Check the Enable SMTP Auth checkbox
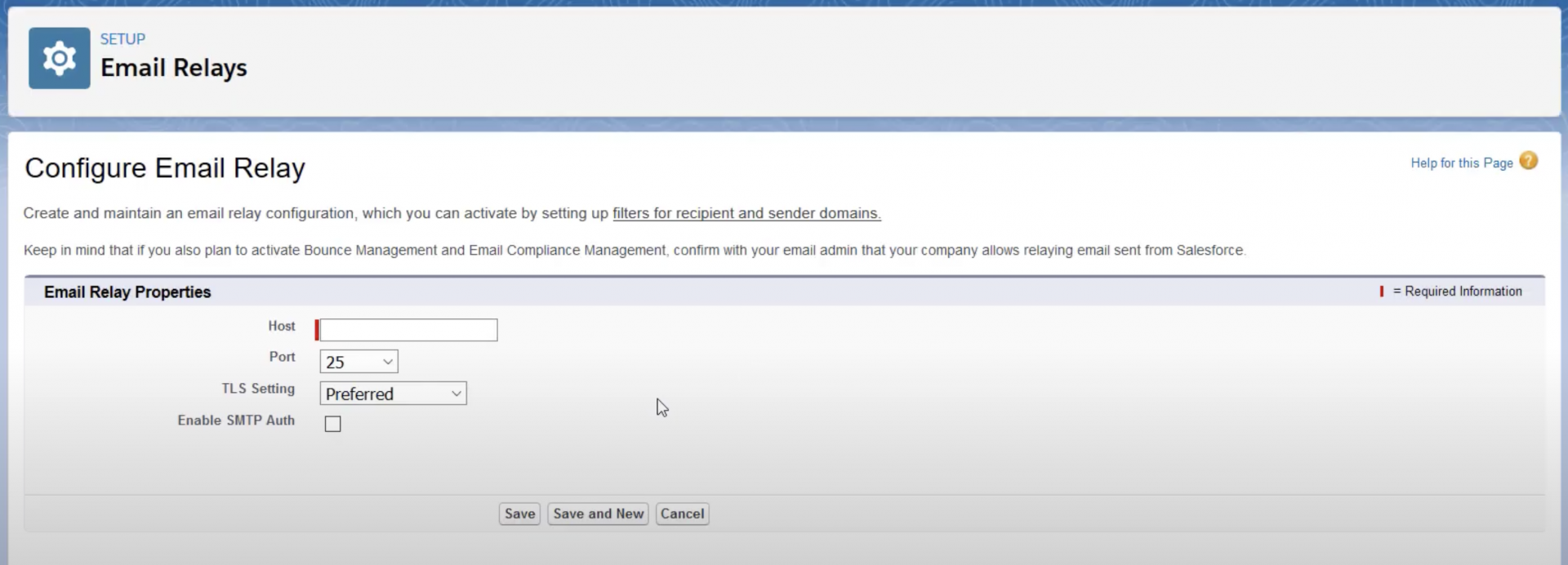Image resolution: width=1568 pixels, height=565 pixels. point(332,423)
